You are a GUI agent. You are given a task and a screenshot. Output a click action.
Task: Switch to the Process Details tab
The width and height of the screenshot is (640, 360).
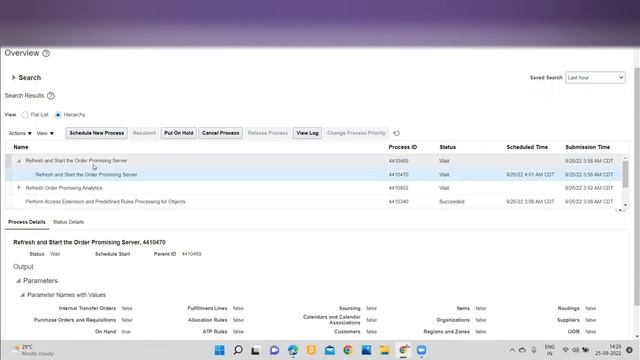(x=27, y=222)
